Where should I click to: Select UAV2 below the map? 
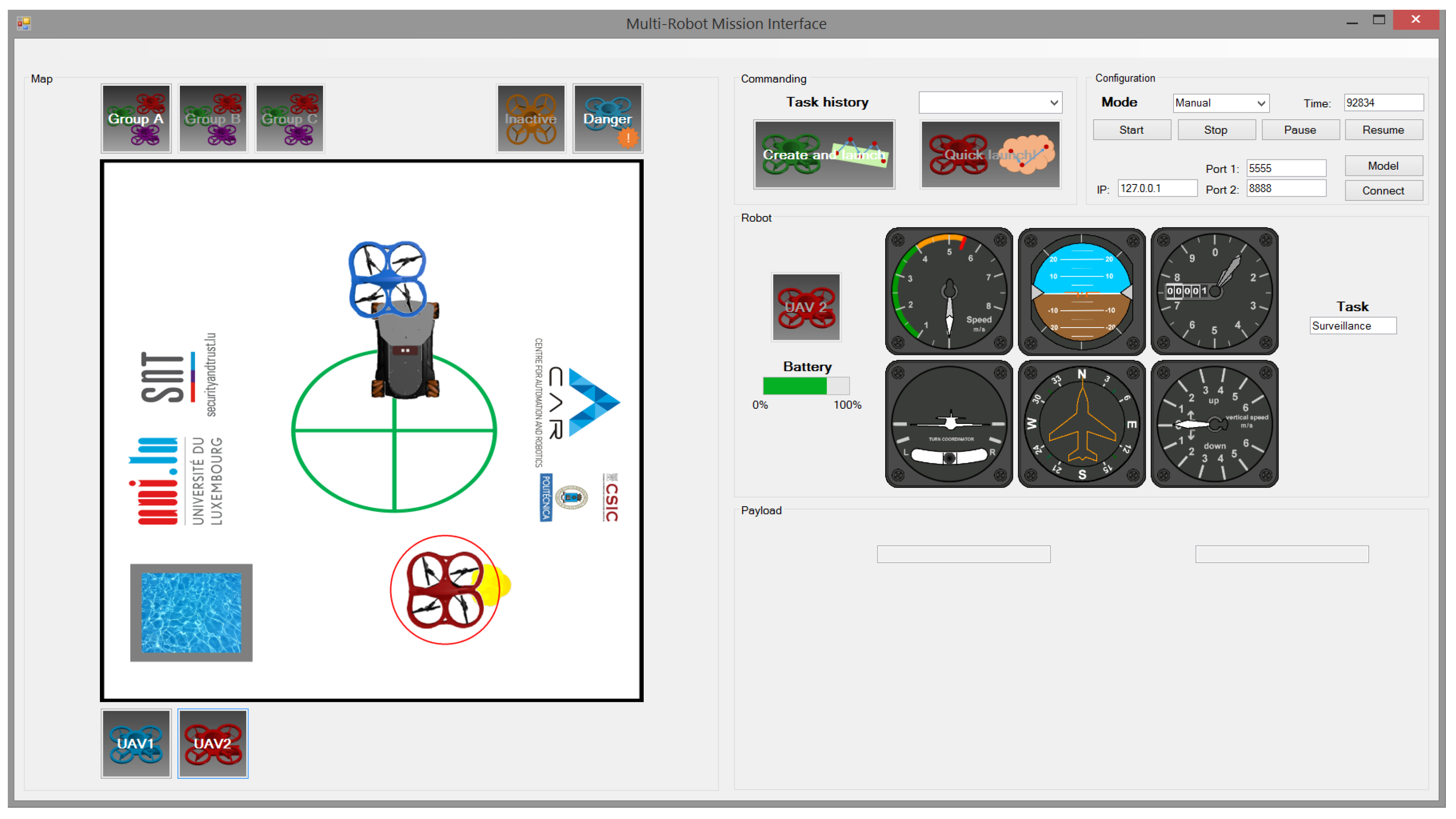[213, 743]
